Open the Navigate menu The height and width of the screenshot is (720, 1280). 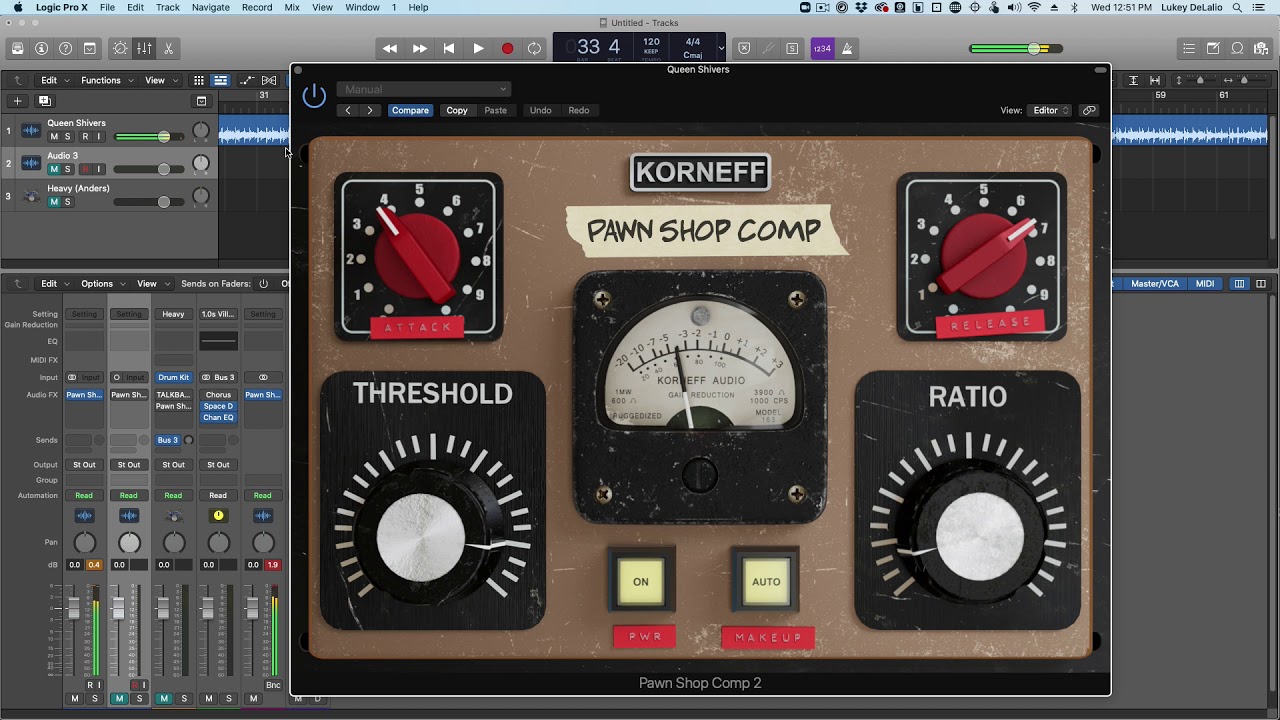[x=210, y=7]
